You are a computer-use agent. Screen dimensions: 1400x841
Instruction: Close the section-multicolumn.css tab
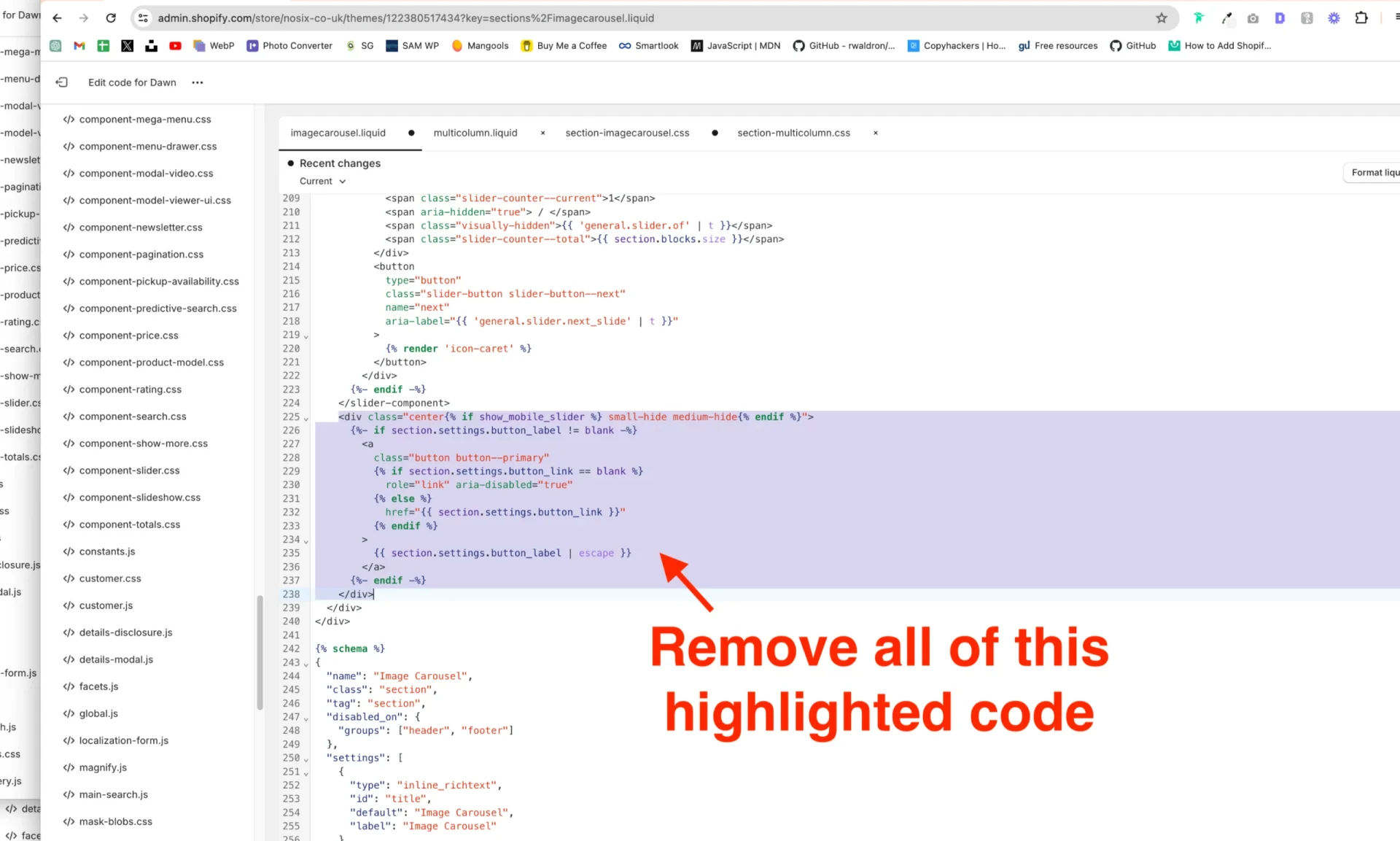876,133
